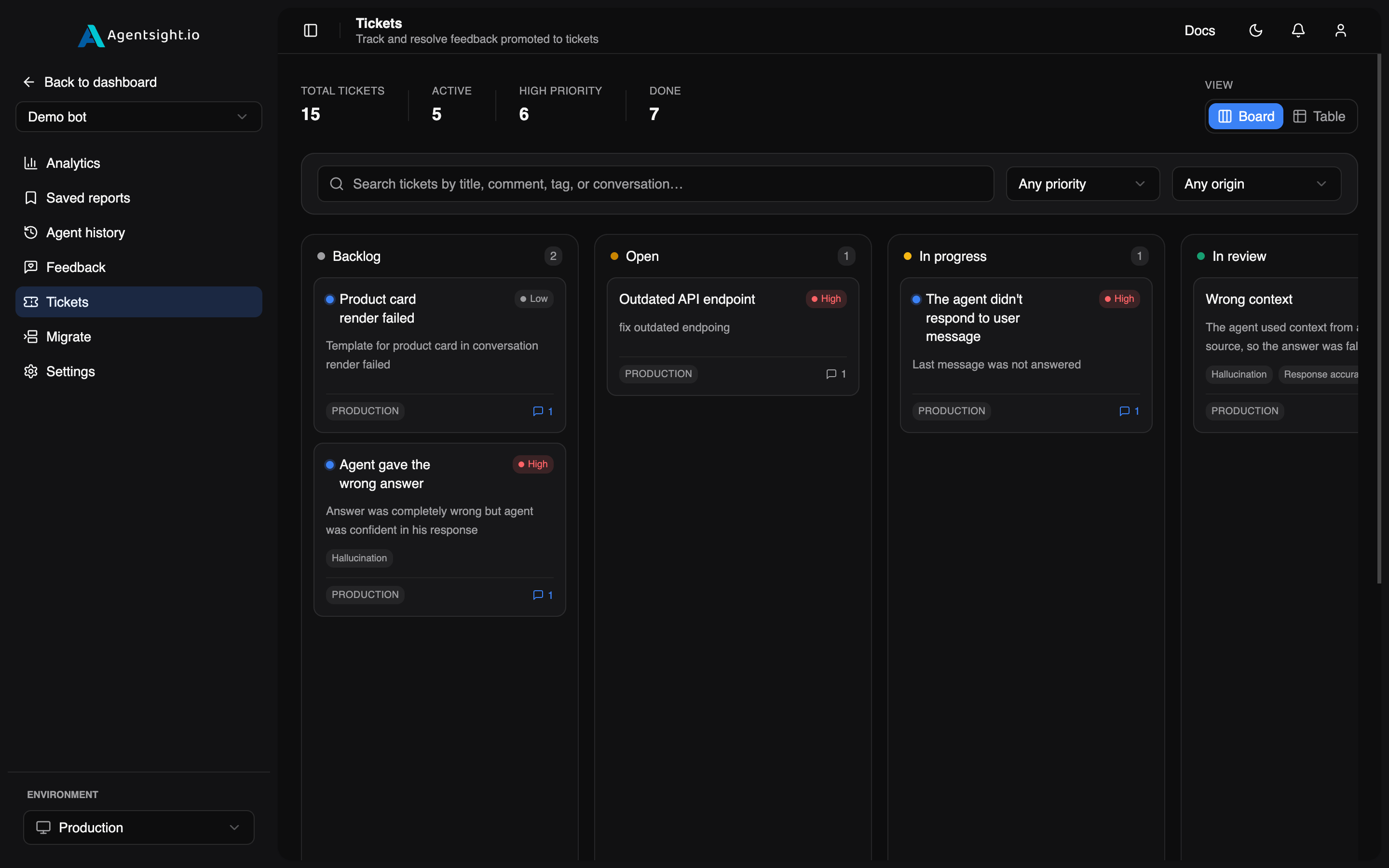Open the Settings page label

click(70, 371)
